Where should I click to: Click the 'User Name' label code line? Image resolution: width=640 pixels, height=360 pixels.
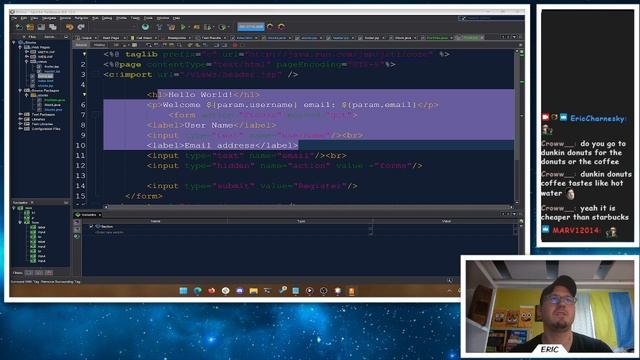coord(211,125)
